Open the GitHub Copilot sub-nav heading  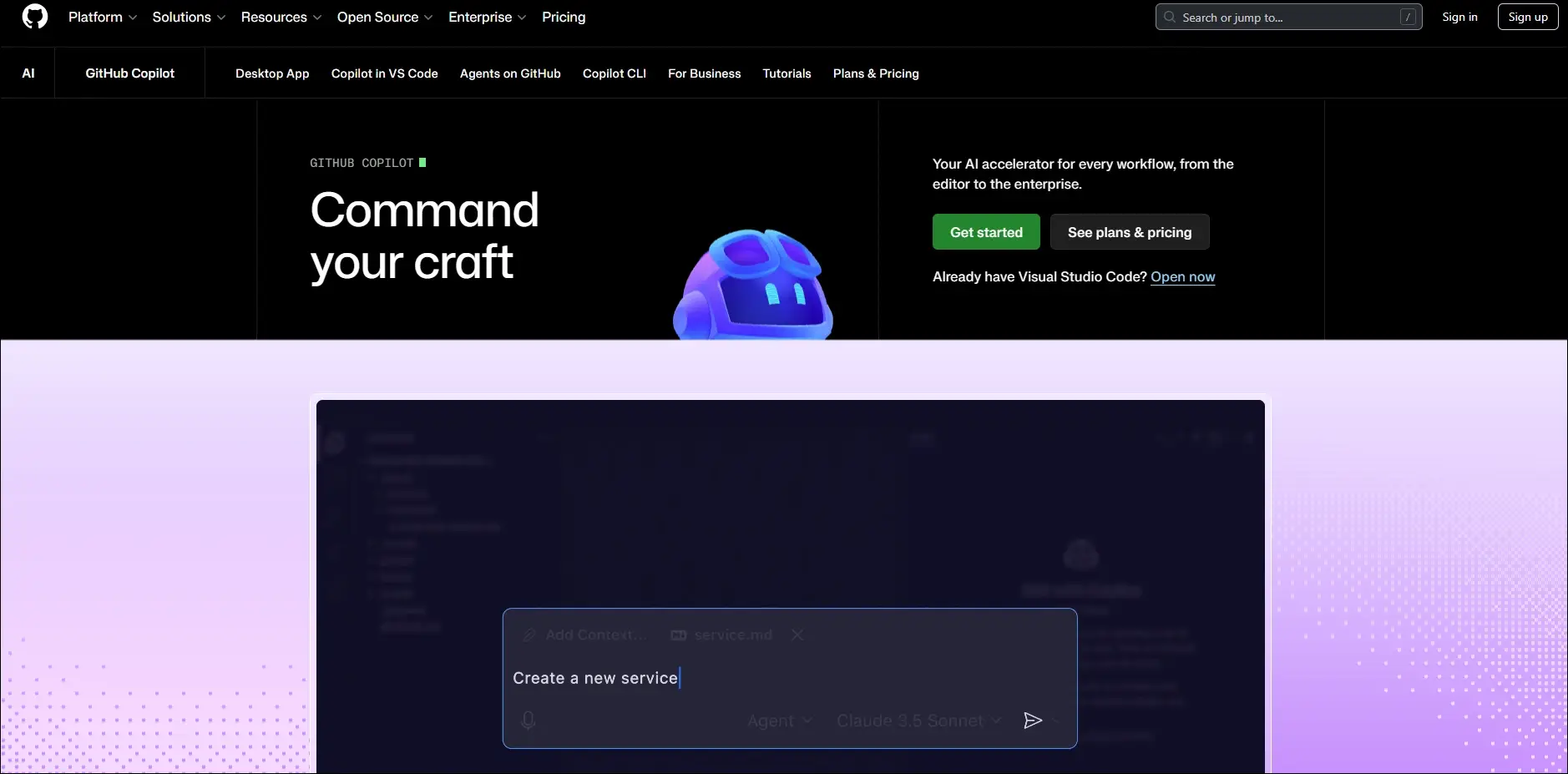[x=129, y=73]
